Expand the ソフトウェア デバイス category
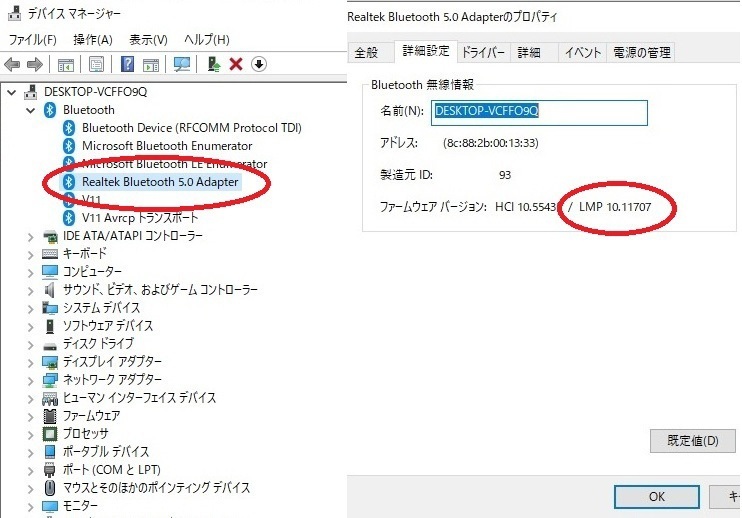The width and height of the screenshot is (742, 518). tap(31, 326)
